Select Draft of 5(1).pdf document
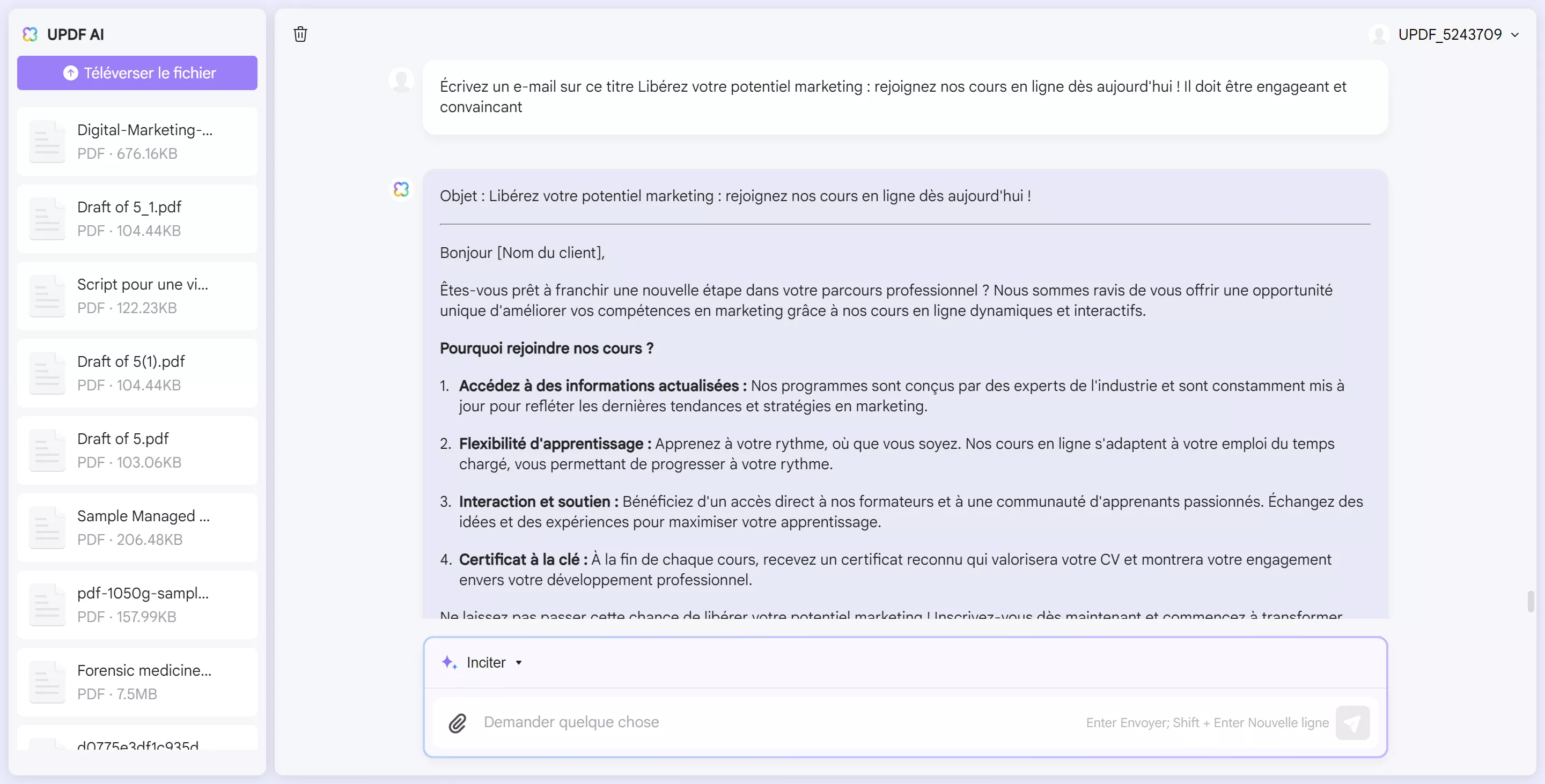Viewport: 1545px width, 784px height. 137,372
